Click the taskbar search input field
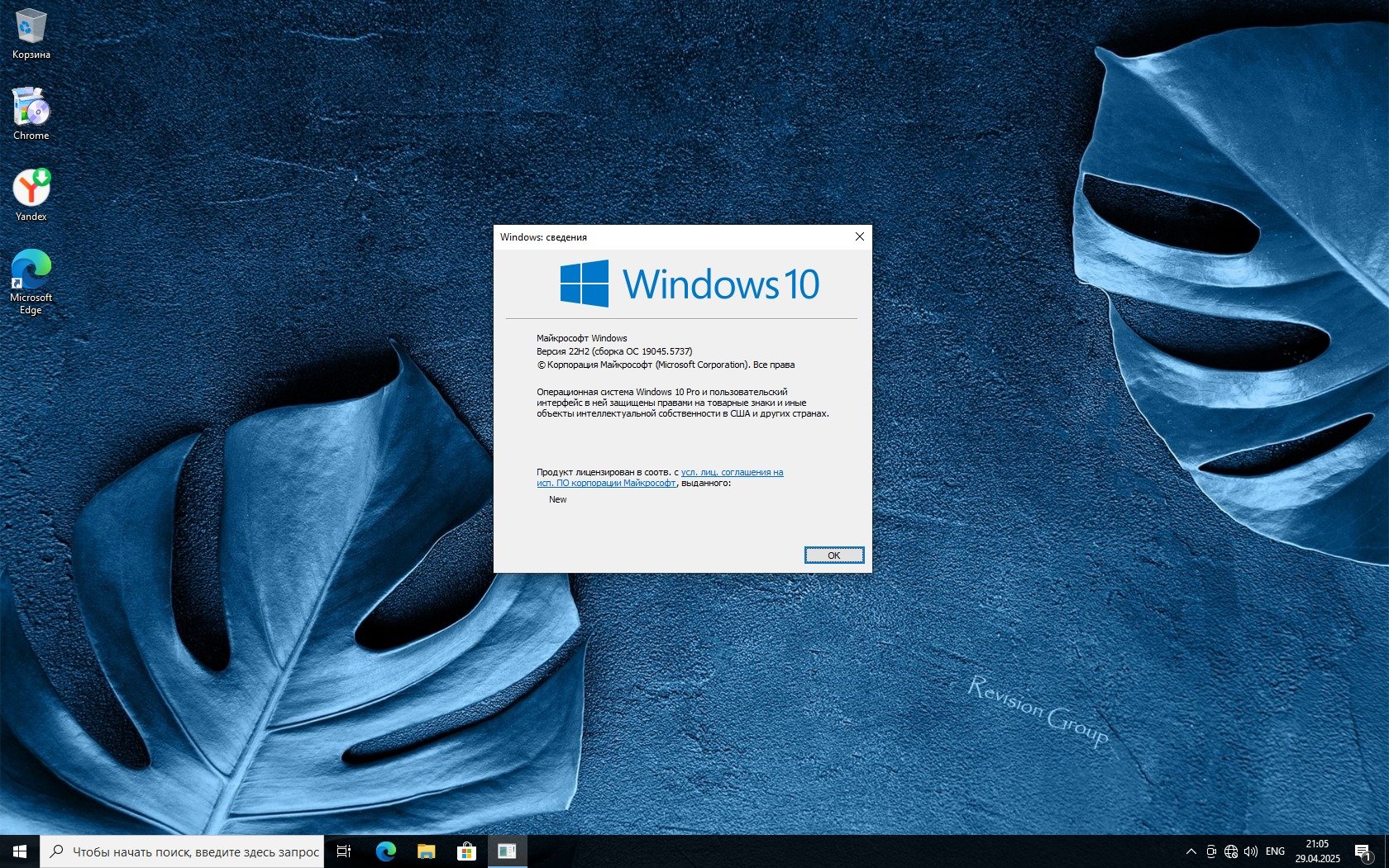Image resolution: width=1389 pixels, height=868 pixels. coord(182,851)
